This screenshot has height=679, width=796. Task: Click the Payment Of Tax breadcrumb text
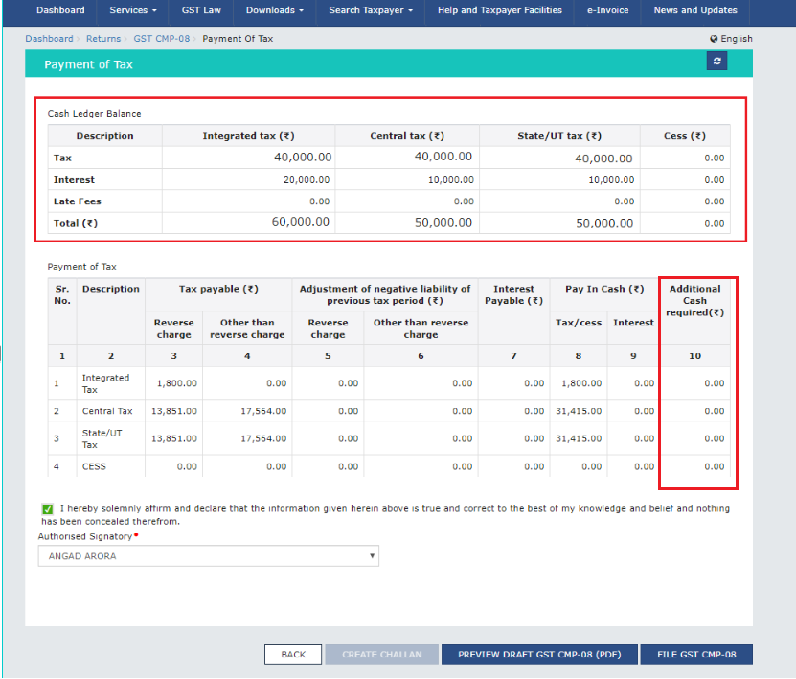click(238, 39)
